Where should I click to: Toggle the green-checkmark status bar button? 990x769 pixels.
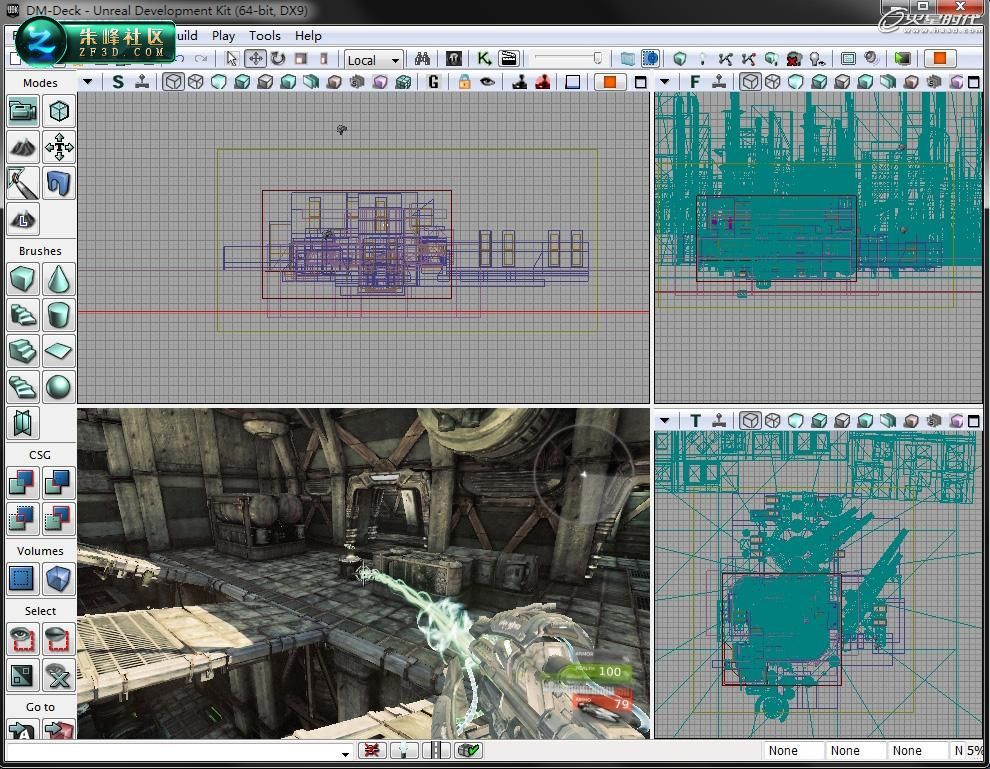469,750
